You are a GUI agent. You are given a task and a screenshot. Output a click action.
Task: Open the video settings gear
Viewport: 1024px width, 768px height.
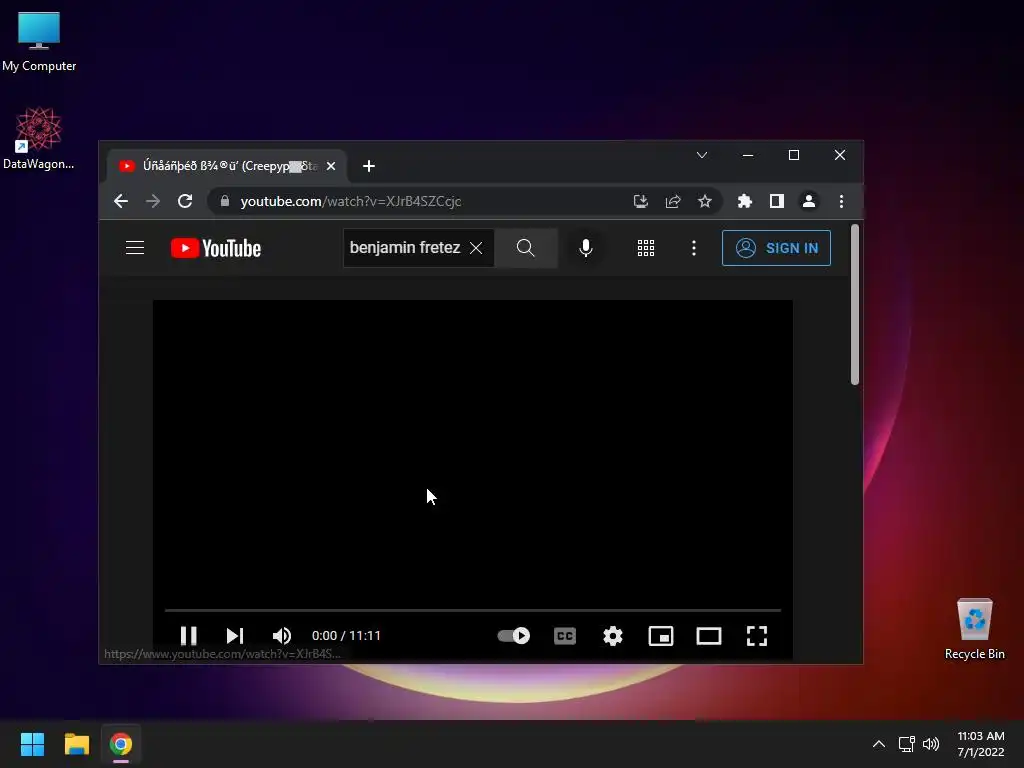(x=613, y=635)
